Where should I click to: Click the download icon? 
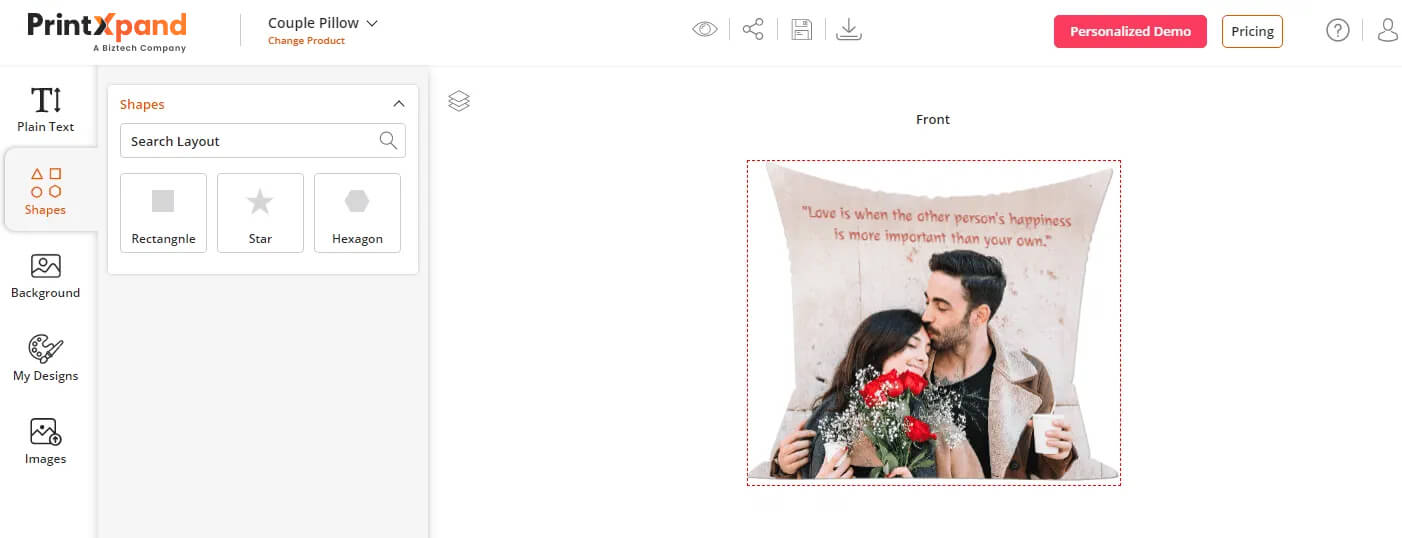pos(849,30)
